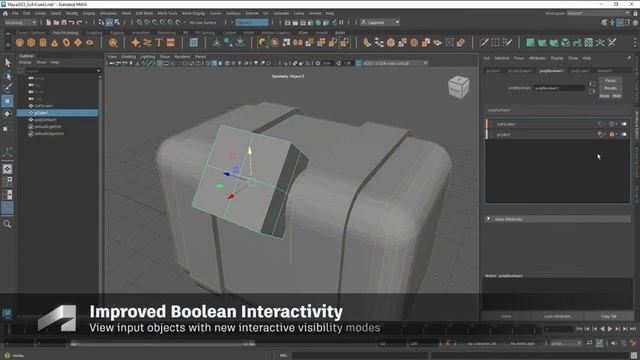The width and height of the screenshot is (640, 360).
Task: Click the Undo arrow icon in the status line
Action: (72, 22)
